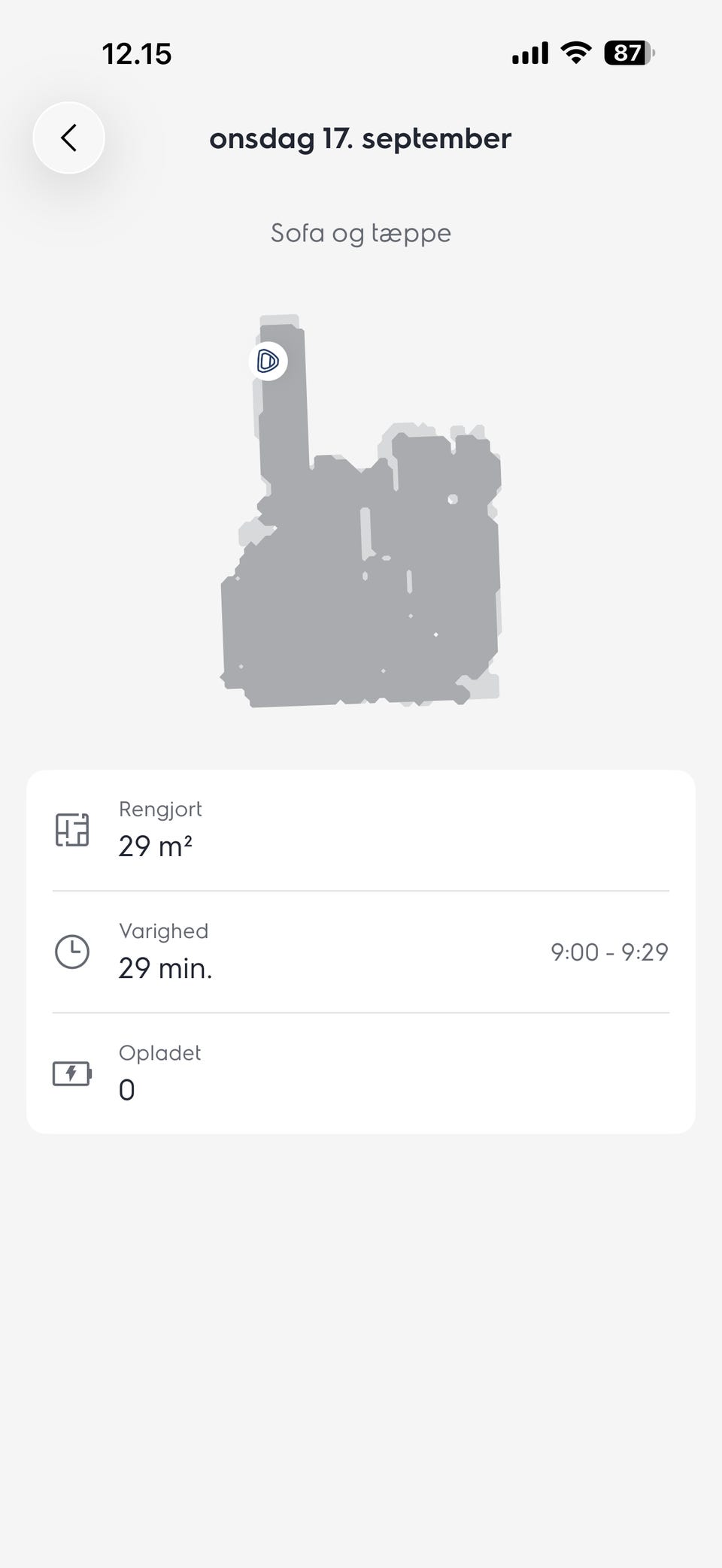Tap the 29 m² cleaned area value
722x1568 pixels.
click(x=156, y=846)
